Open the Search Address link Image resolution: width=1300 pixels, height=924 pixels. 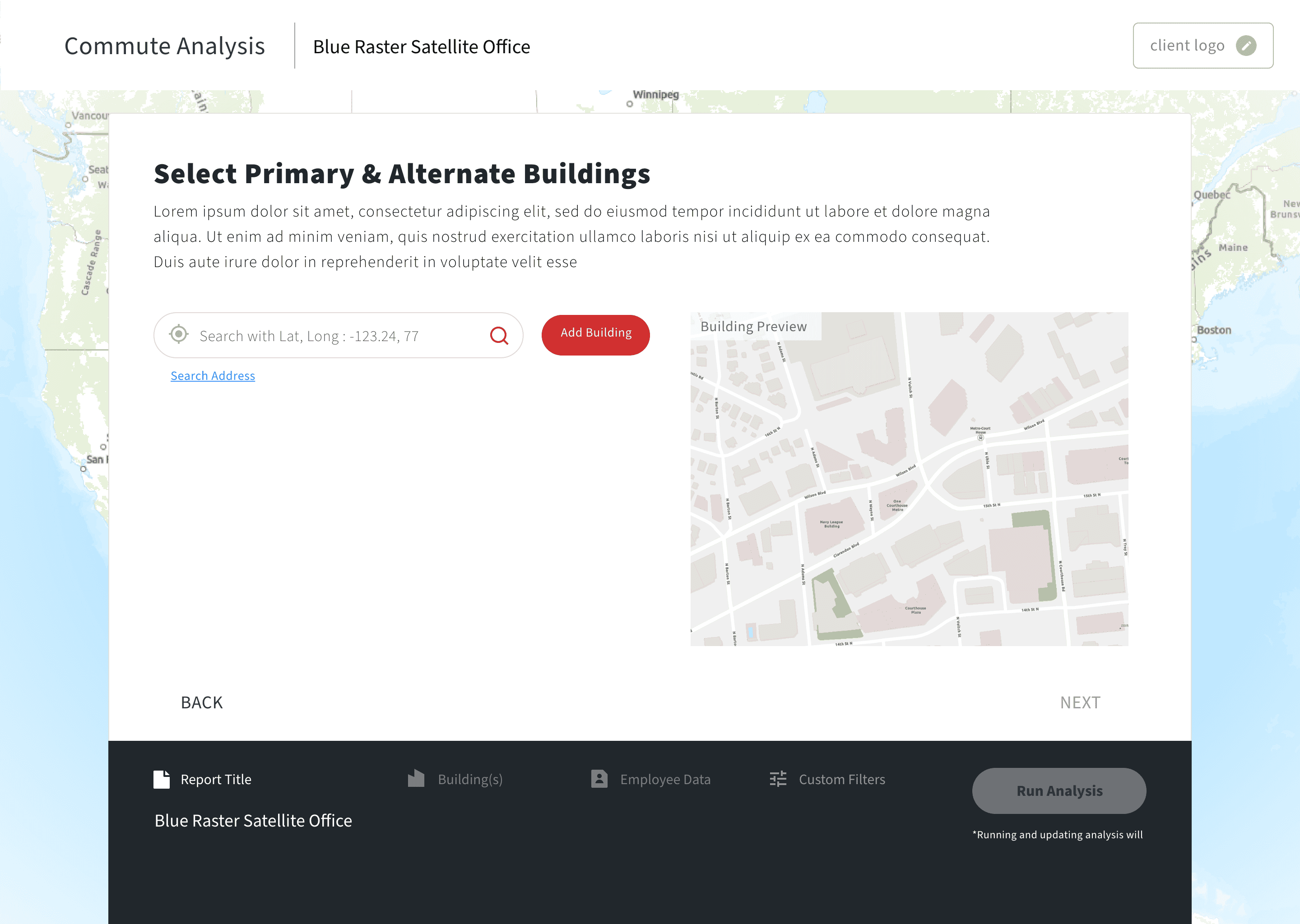click(212, 375)
